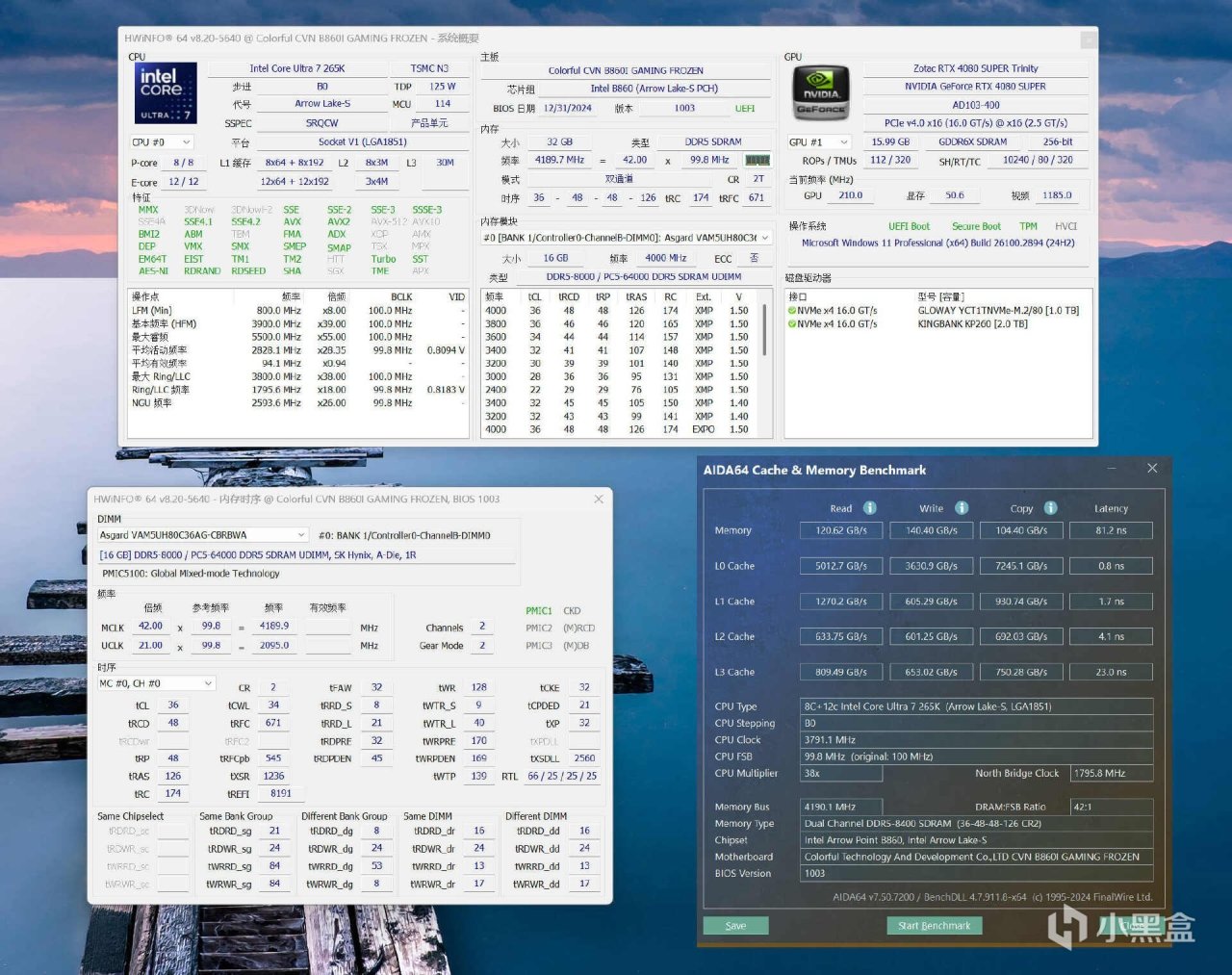Select the TSMC N3 process field
The image size is (1232, 975).
[x=429, y=69]
